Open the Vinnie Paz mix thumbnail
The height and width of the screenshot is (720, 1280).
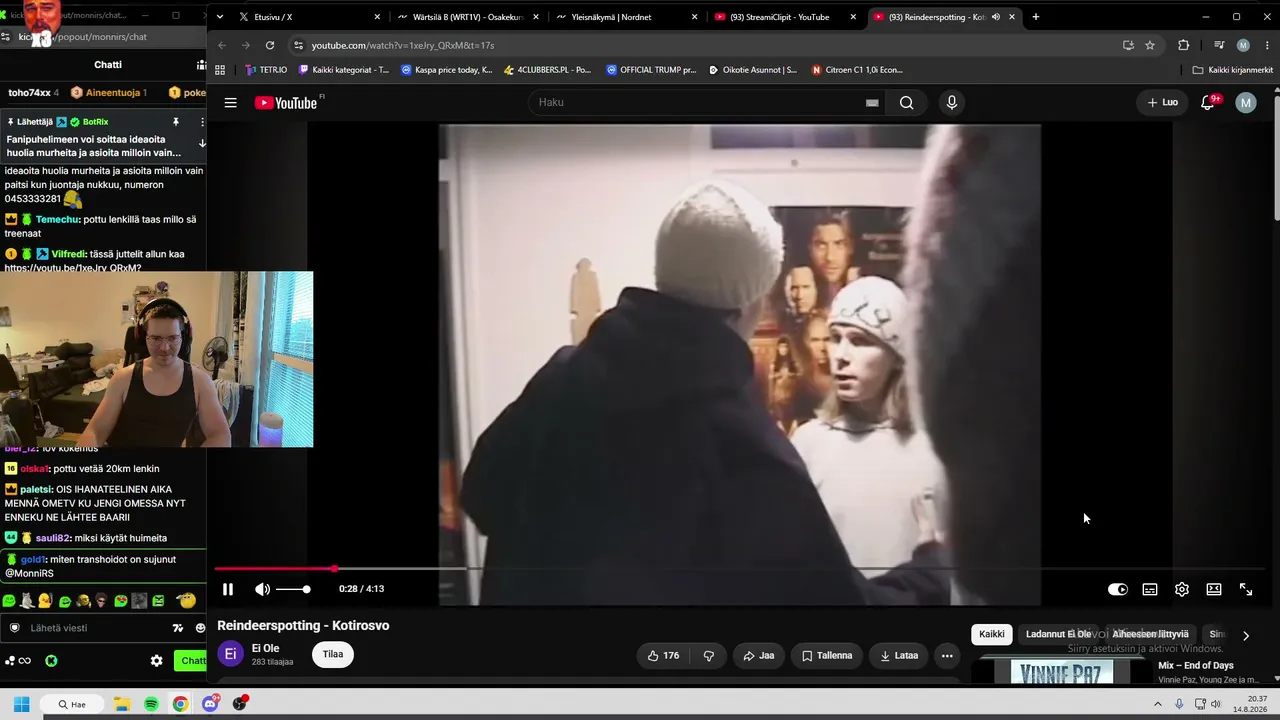1062,671
